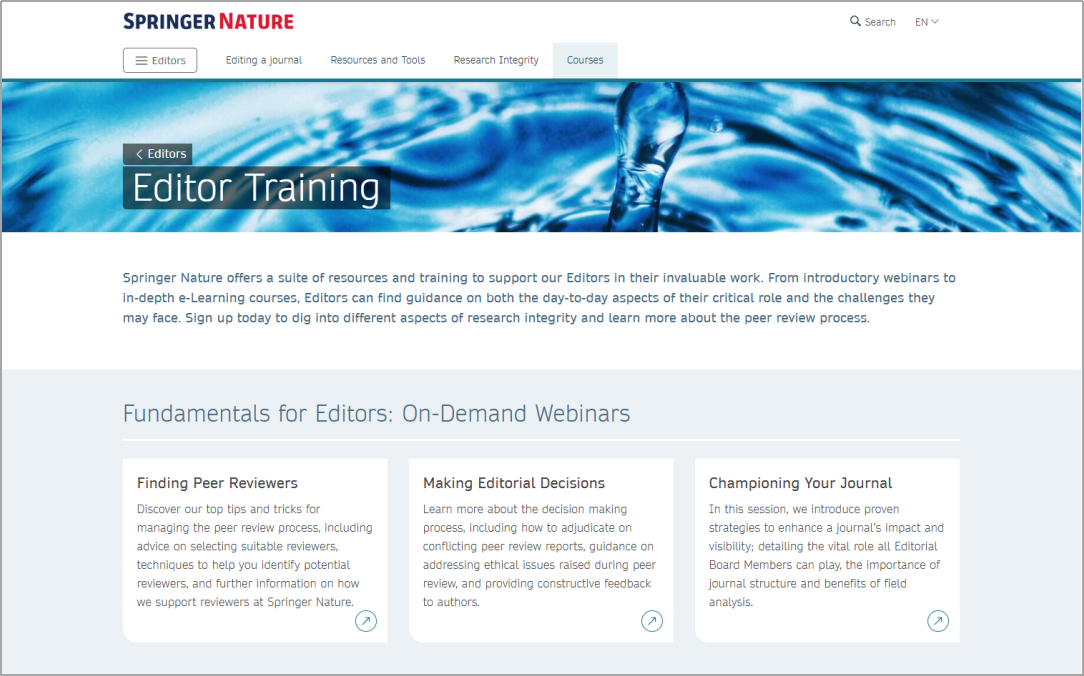This screenshot has height=676, width=1084.
Task: Open the Championing Your Journal card title
Action: [800, 483]
